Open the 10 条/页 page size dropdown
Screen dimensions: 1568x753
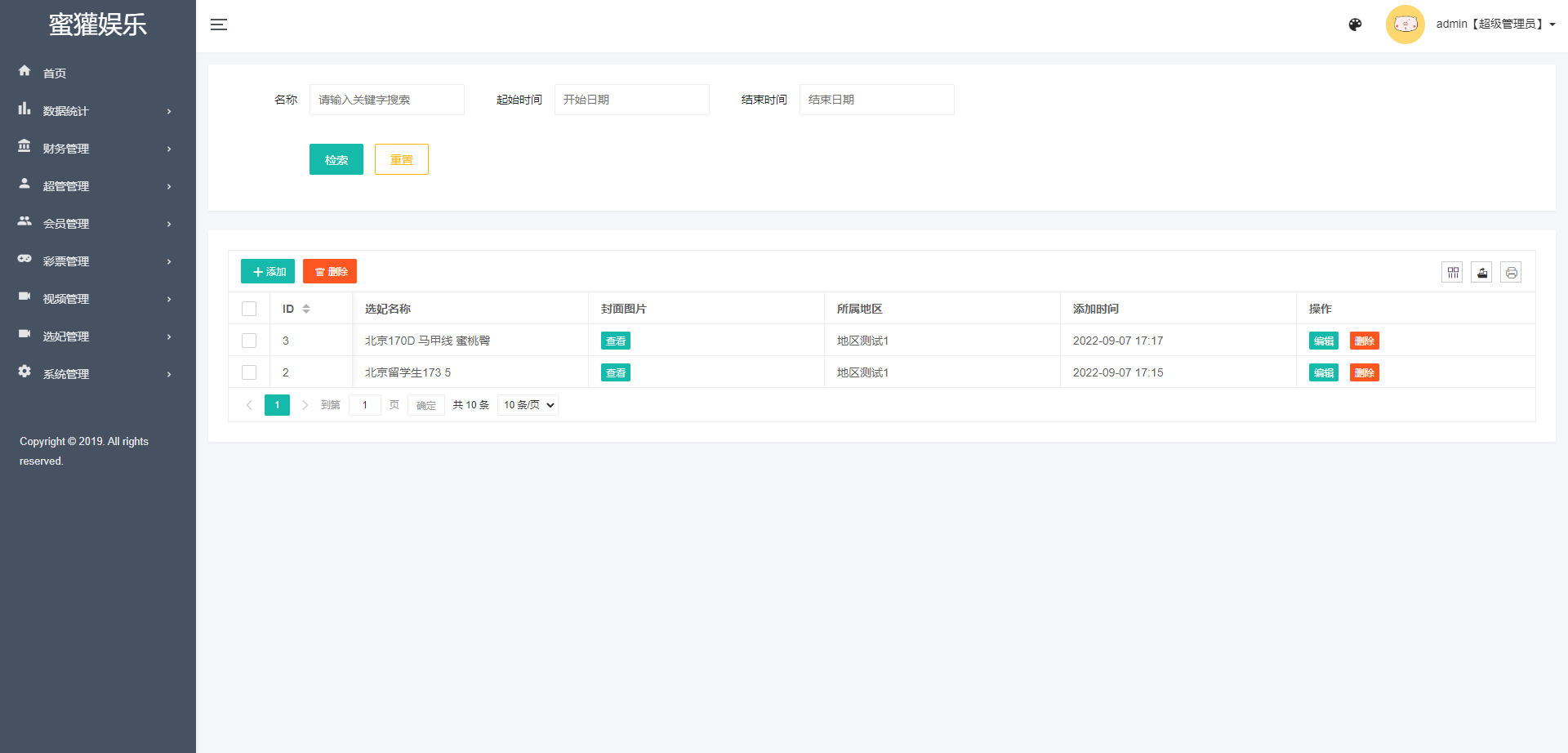pos(528,405)
